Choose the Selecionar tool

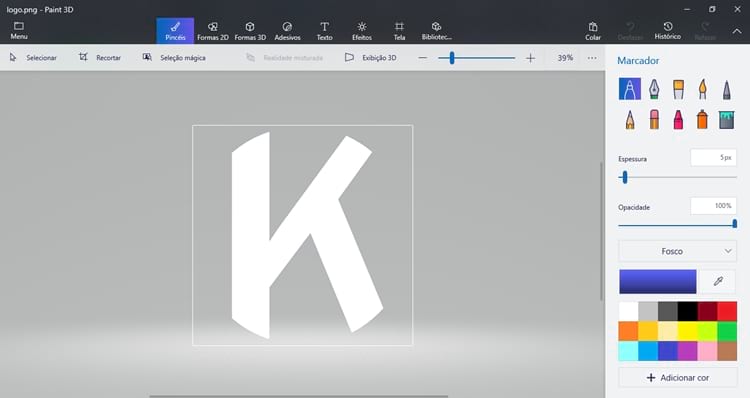point(33,57)
